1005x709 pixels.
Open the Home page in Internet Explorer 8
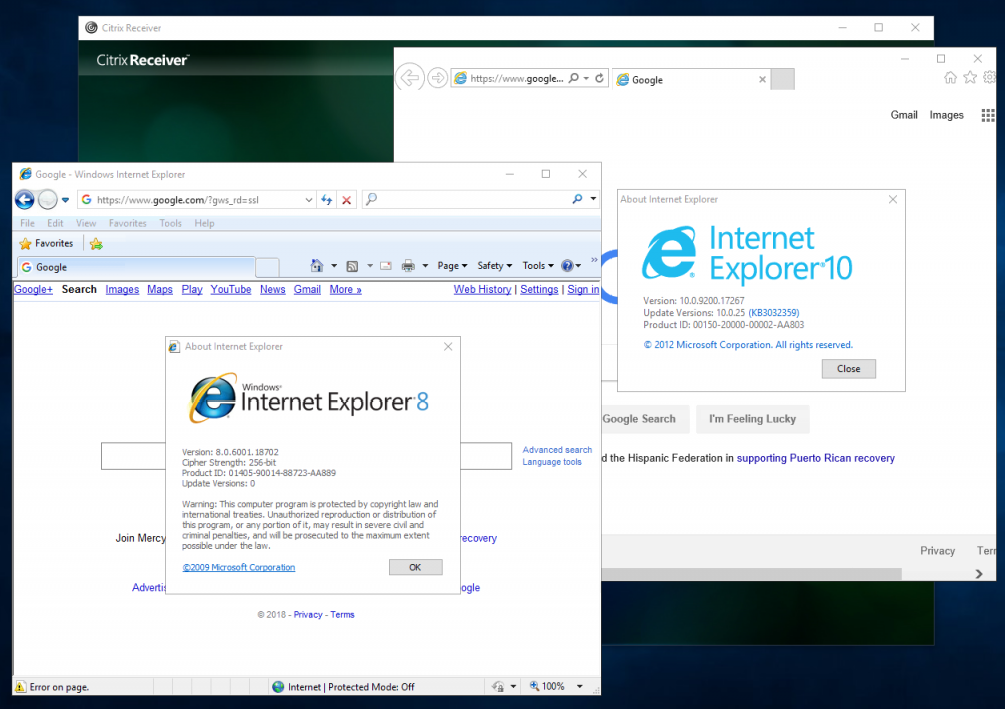tap(316, 265)
